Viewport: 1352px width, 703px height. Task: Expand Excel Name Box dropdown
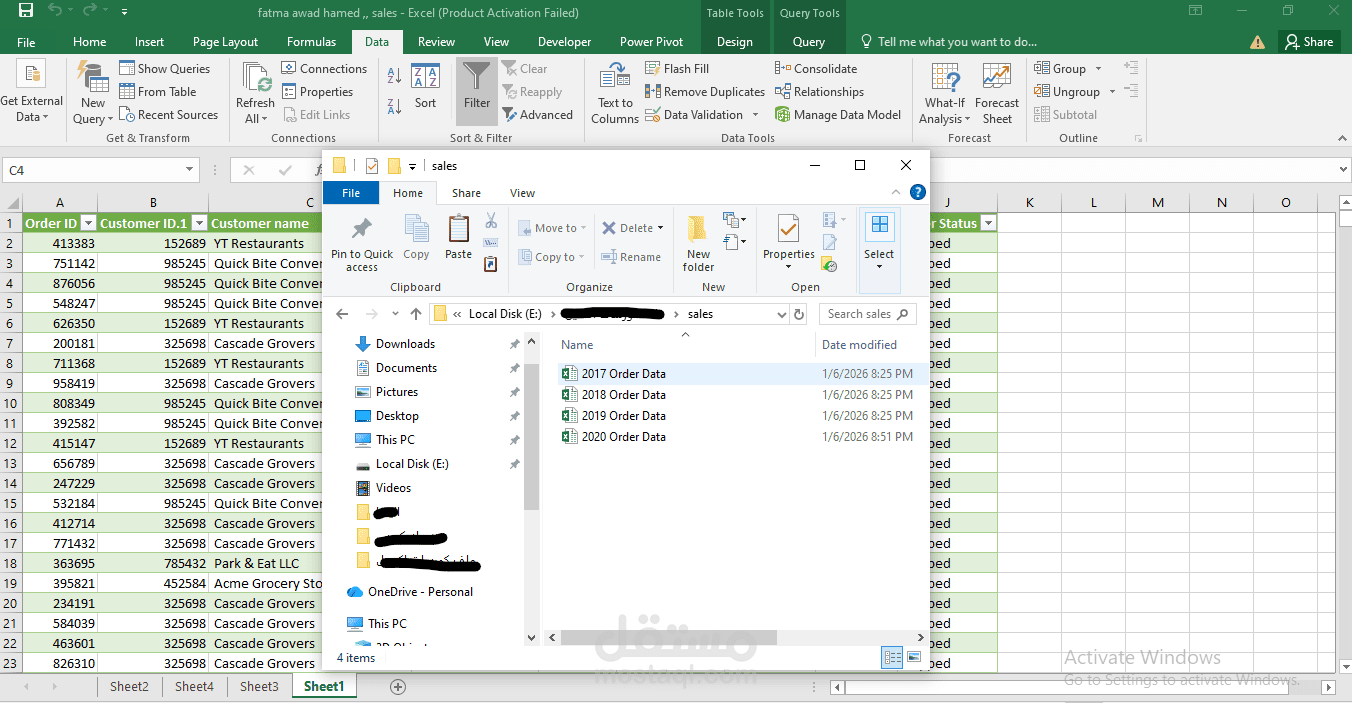tap(190, 170)
